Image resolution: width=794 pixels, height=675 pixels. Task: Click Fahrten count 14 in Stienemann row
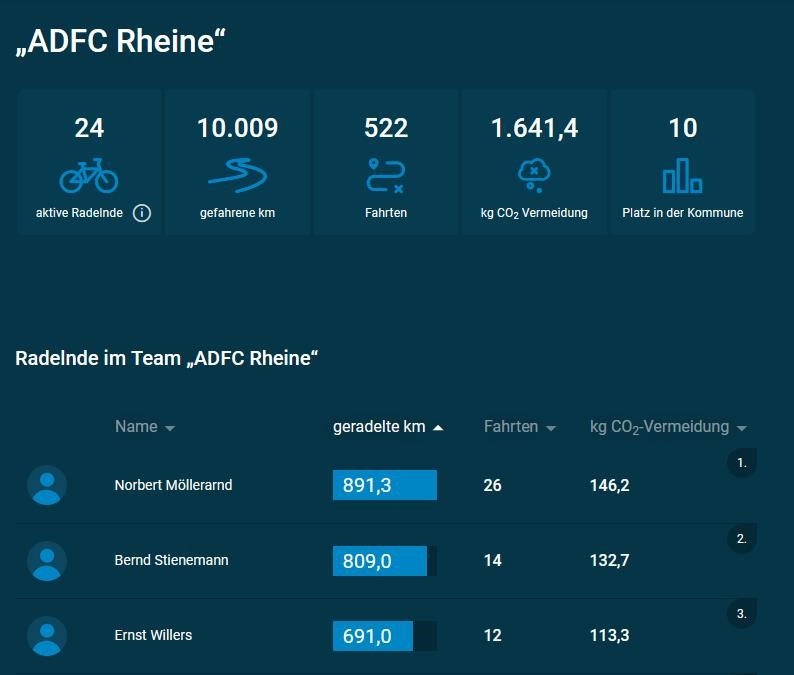pyautogui.click(x=492, y=560)
